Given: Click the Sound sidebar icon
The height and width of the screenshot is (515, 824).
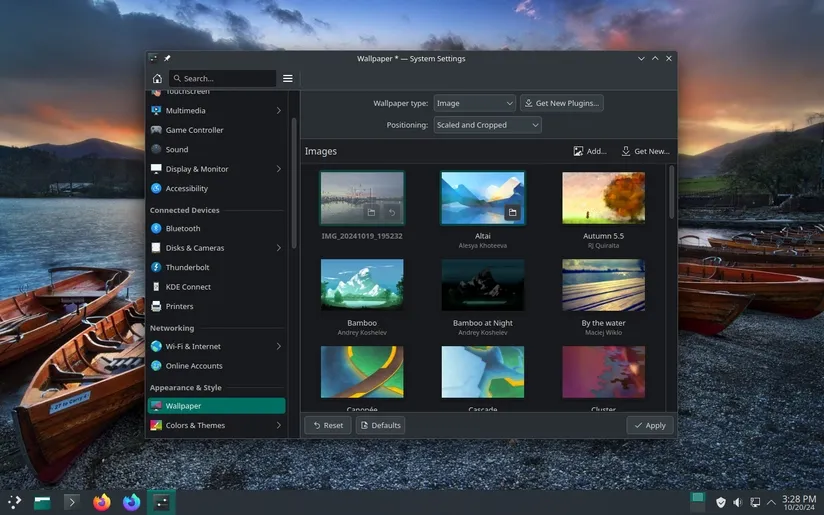Looking at the screenshot, I should [x=156, y=149].
